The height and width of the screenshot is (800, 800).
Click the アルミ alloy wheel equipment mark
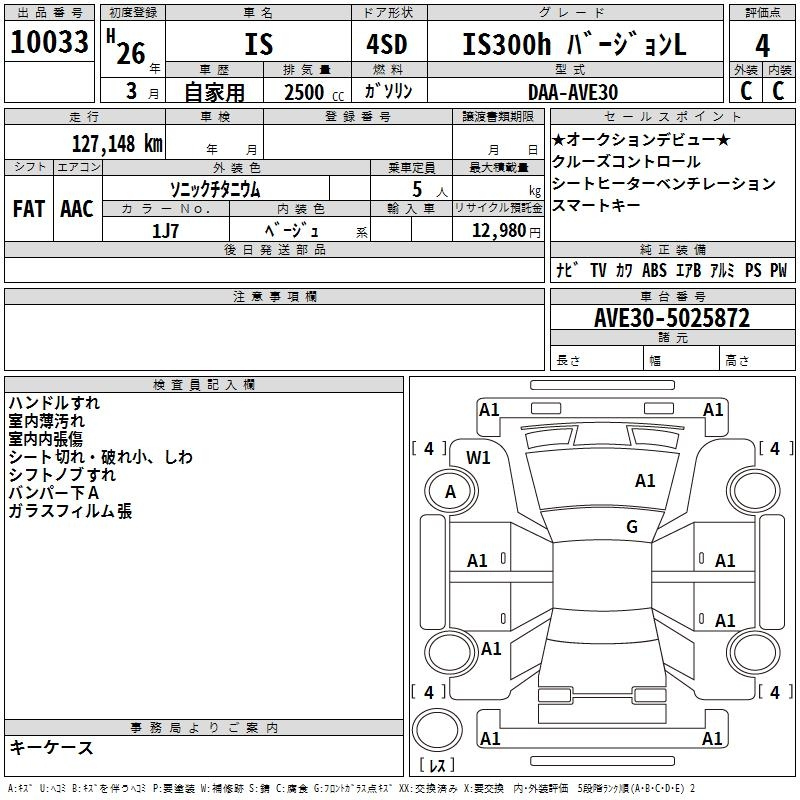[718, 270]
